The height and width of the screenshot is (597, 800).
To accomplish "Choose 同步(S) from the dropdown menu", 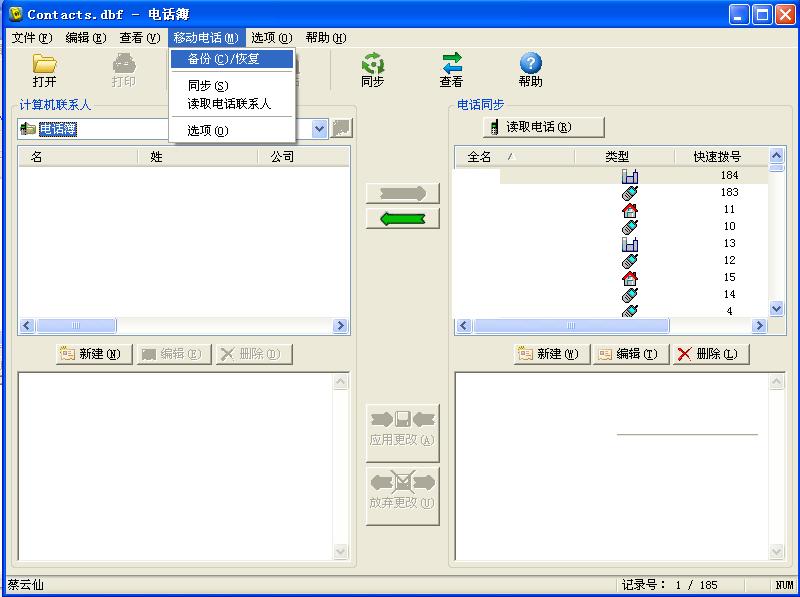I will click(x=232, y=85).
